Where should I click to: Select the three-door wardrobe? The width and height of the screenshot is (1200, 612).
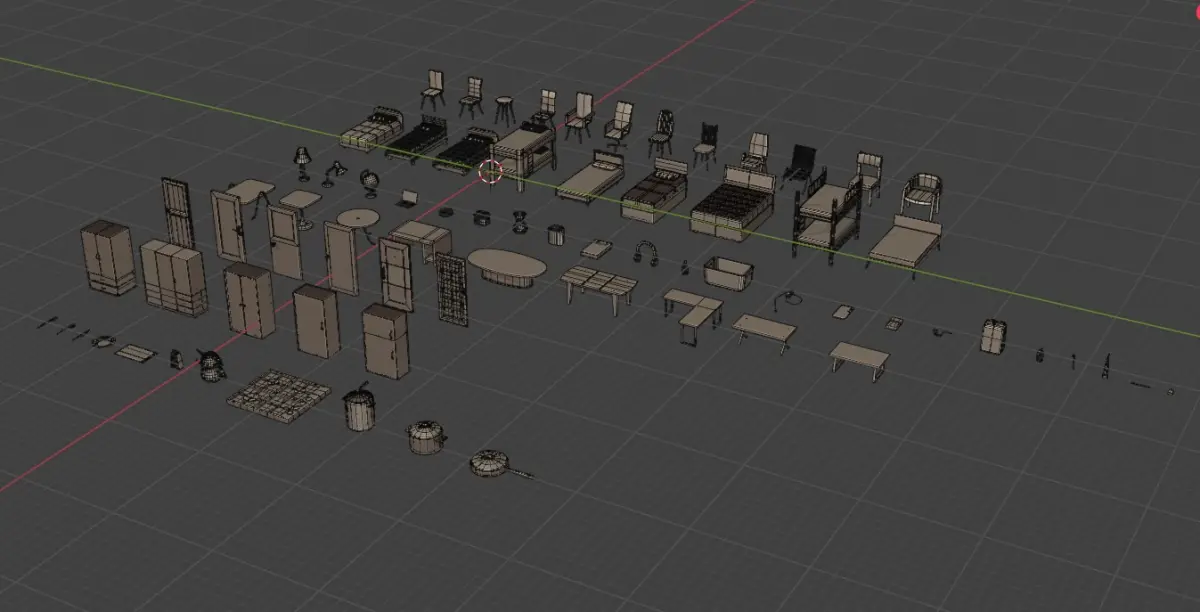173,278
